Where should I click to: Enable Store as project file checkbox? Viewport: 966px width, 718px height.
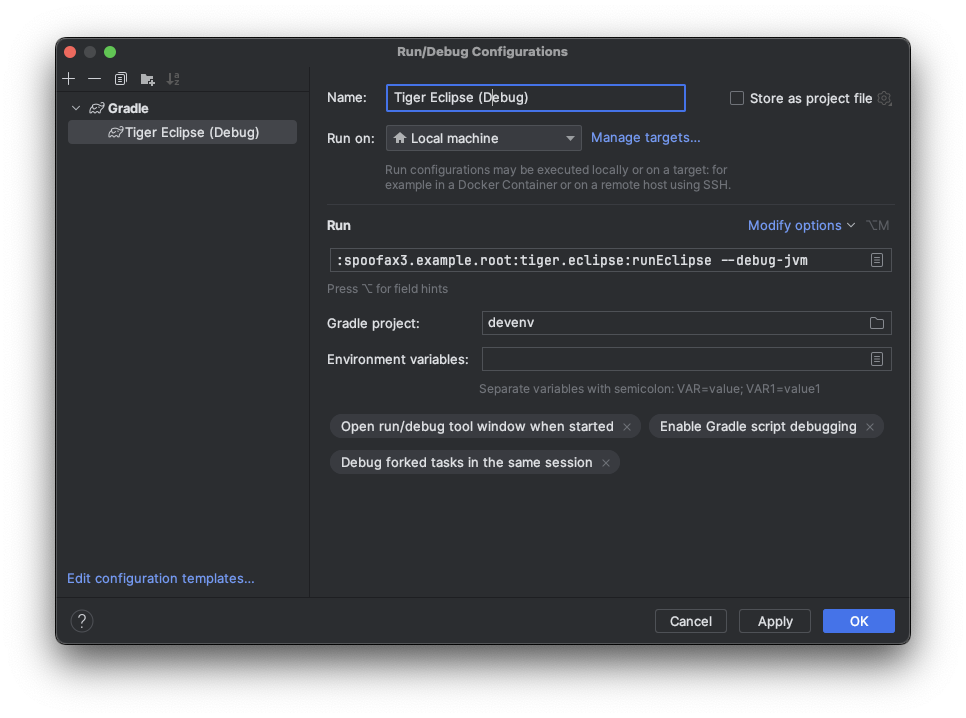coord(737,99)
